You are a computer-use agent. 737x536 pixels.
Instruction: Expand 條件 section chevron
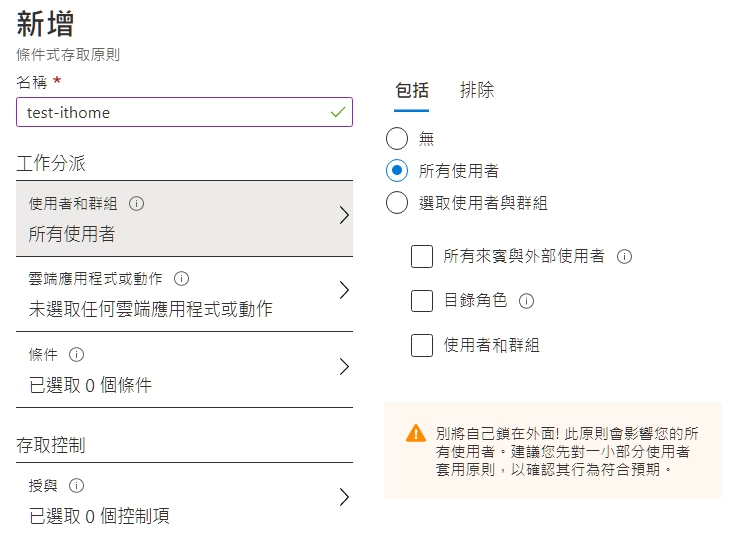[x=344, y=366]
